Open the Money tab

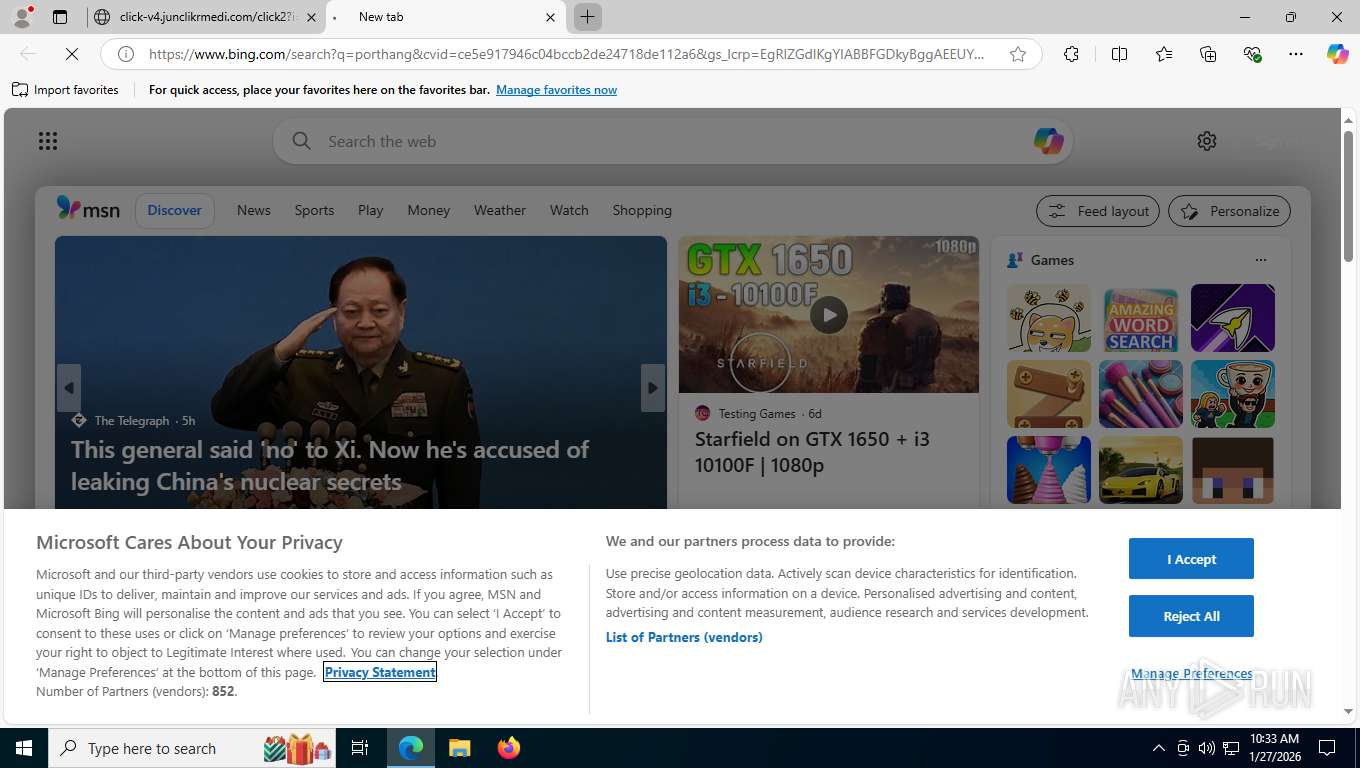pos(429,210)
